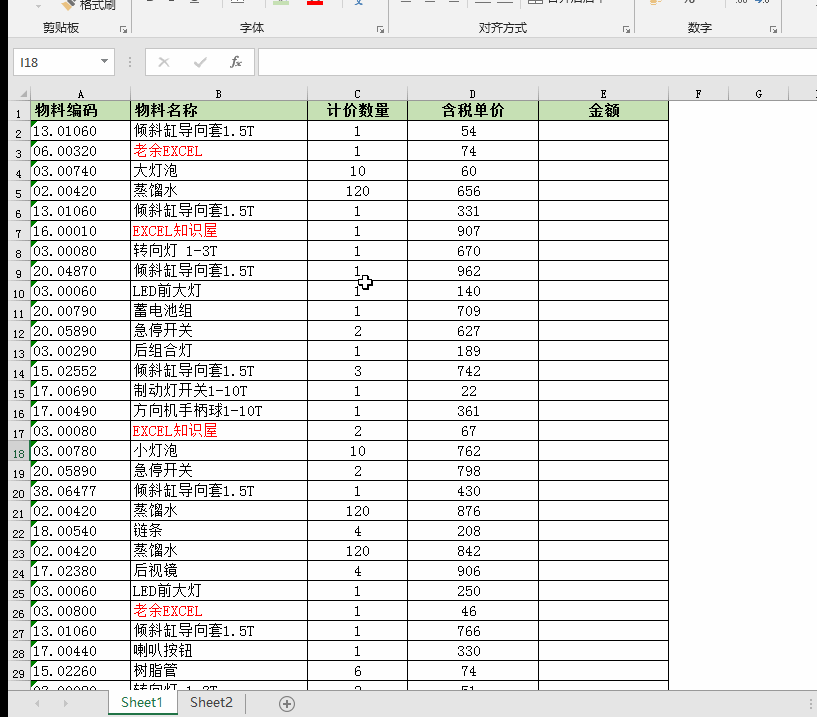Image resolution: width=817 pixels, height=717 pixels.
Task: Click the Insert Function fx icon
Action: click(236, 63)
